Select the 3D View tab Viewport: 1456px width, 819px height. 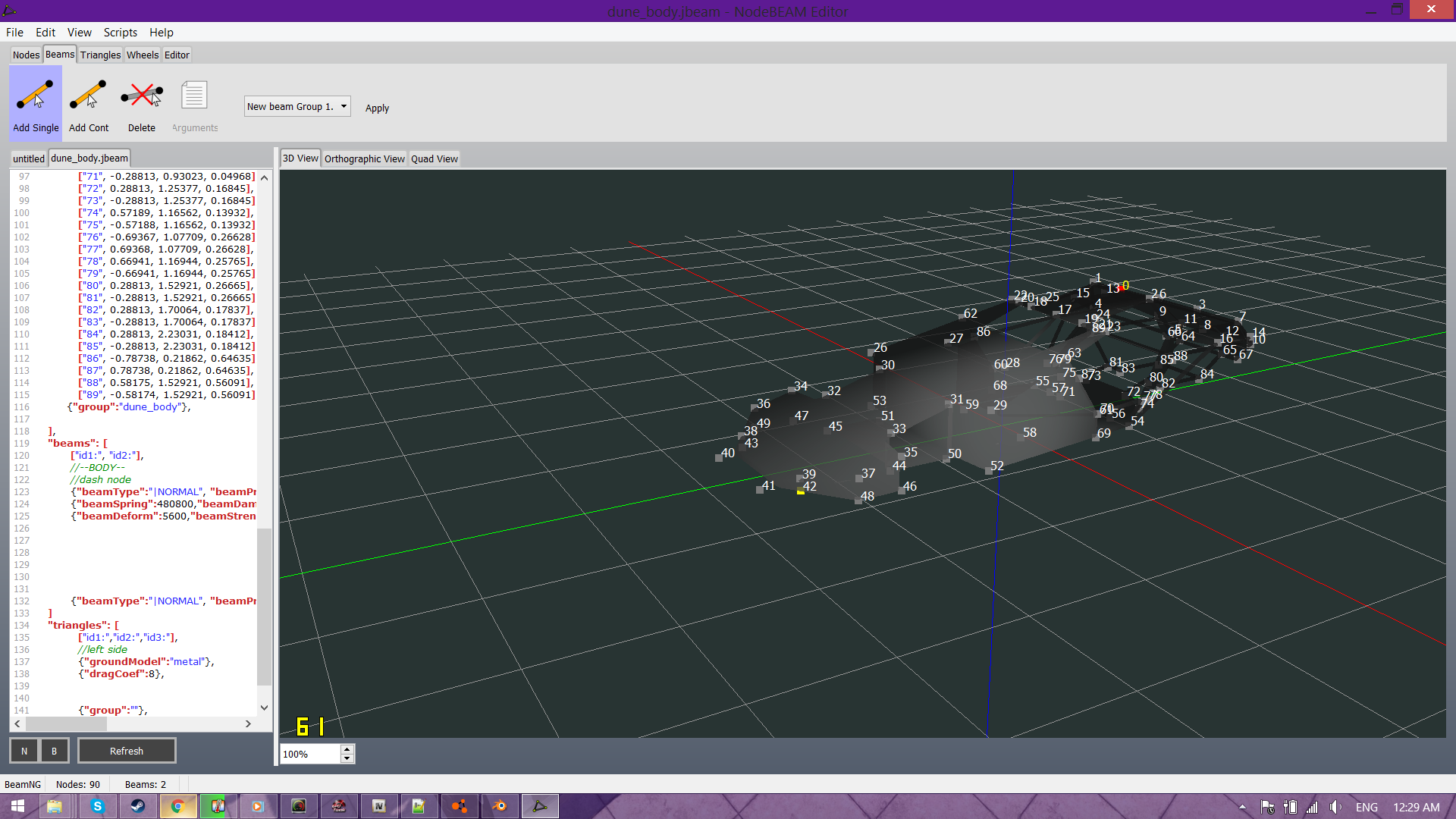click(300, 158)
